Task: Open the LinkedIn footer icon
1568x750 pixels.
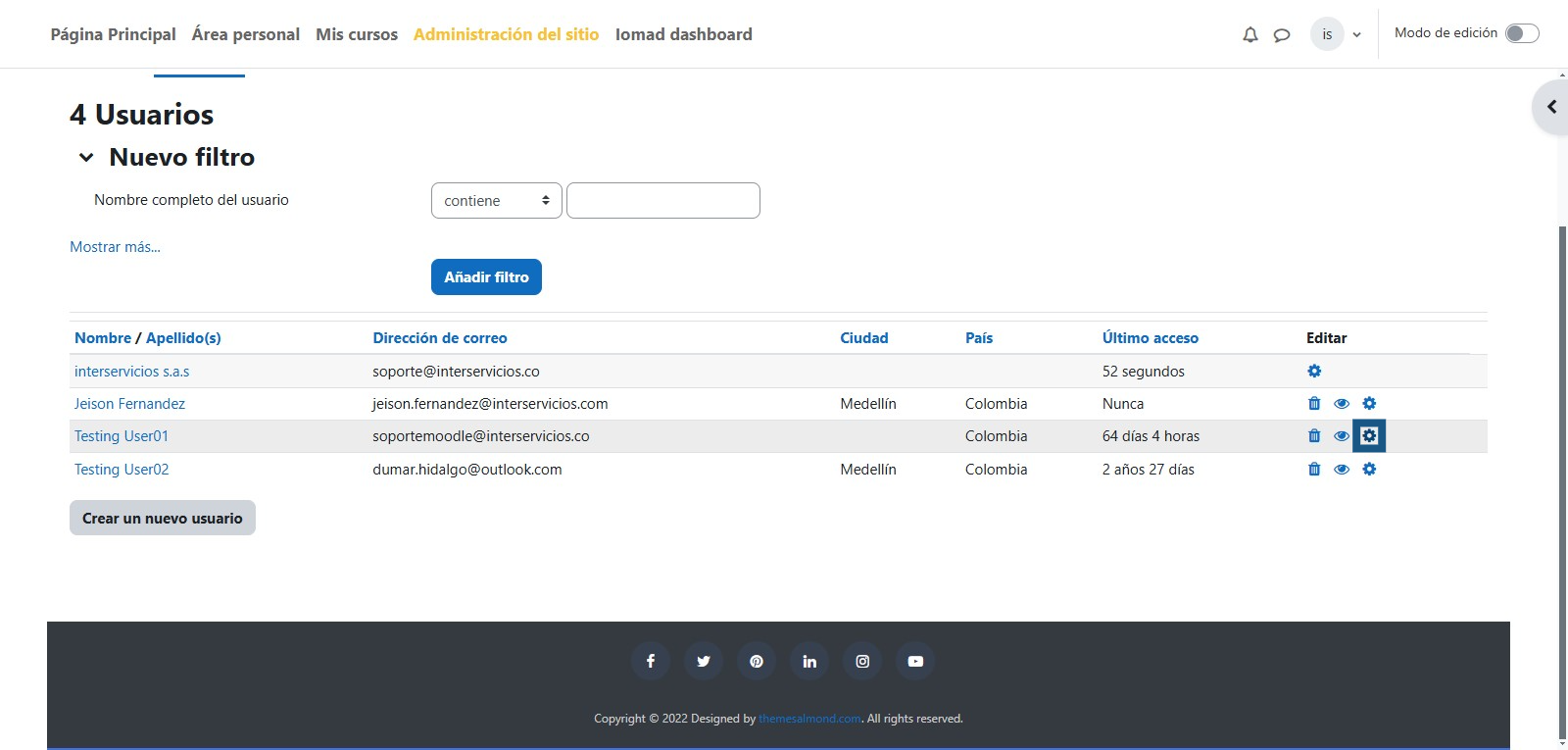Action: (809, 662)
